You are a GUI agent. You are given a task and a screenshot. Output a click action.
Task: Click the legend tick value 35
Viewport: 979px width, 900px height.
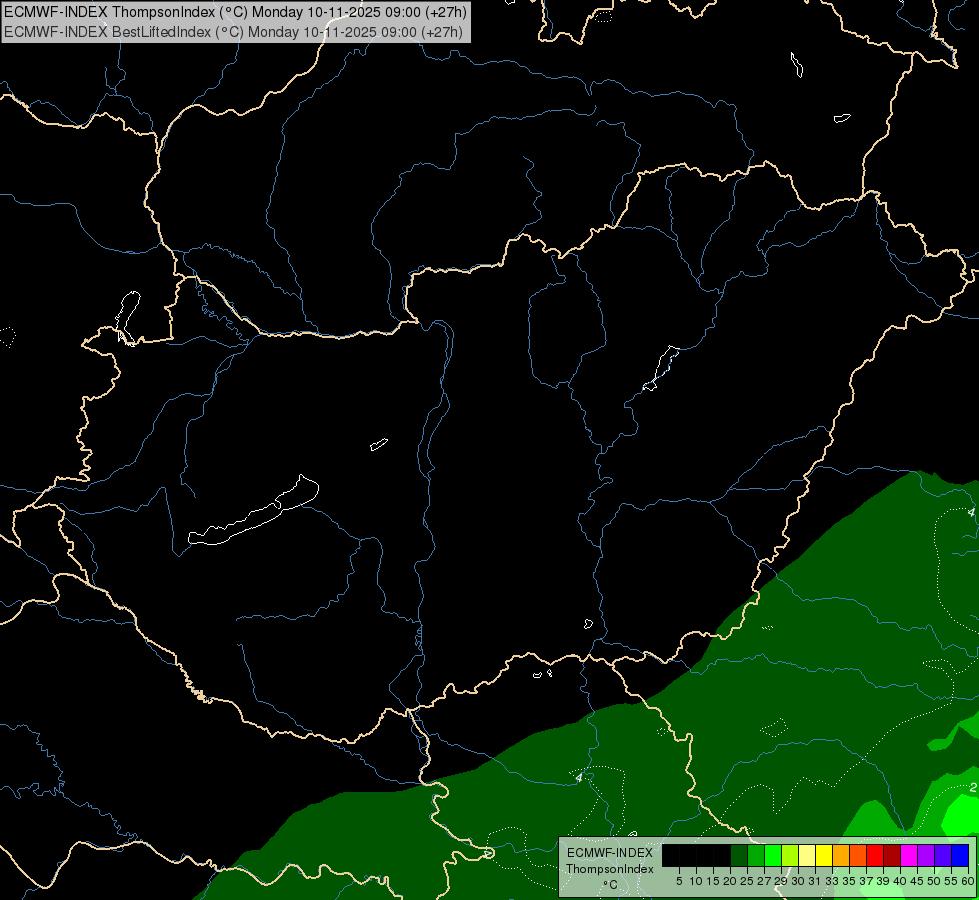coord(849,881)
